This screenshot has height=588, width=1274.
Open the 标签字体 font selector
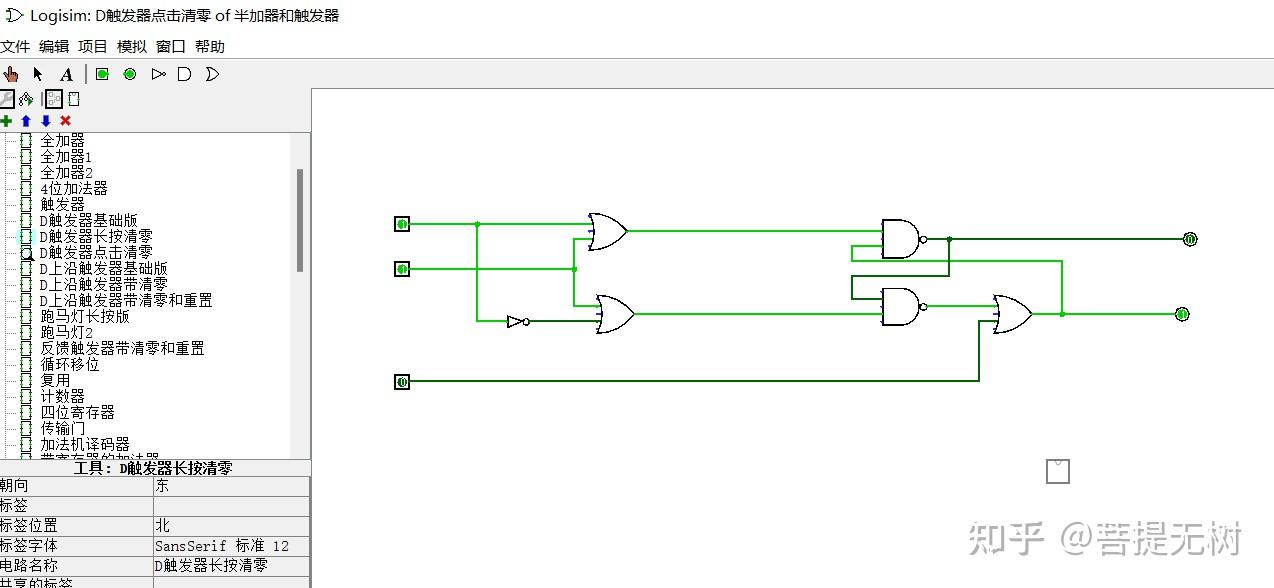pos(230,544)
